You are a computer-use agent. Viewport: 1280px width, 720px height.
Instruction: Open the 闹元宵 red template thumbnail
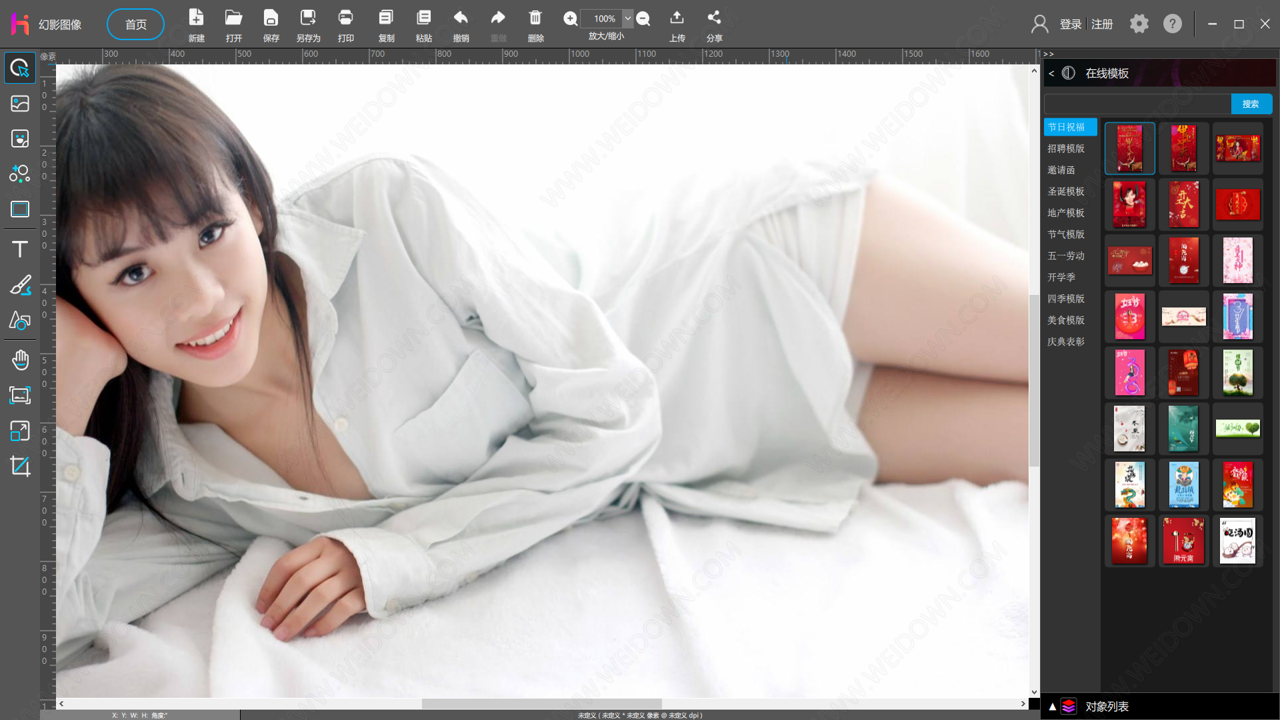1184,541
